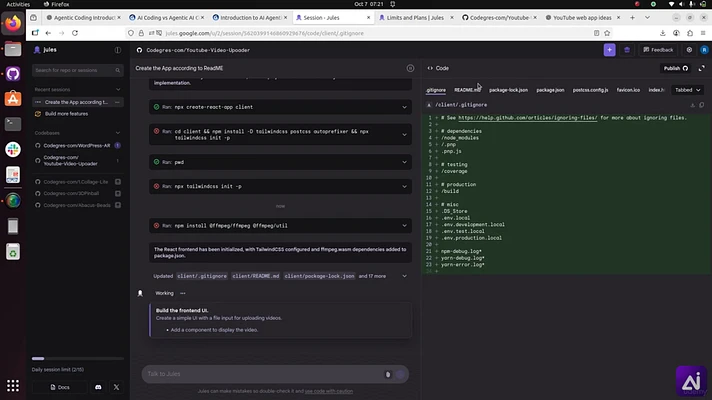Expand the updated files list chevron
The width and height of the screenshot is (712, 400).
pos(404,276)
